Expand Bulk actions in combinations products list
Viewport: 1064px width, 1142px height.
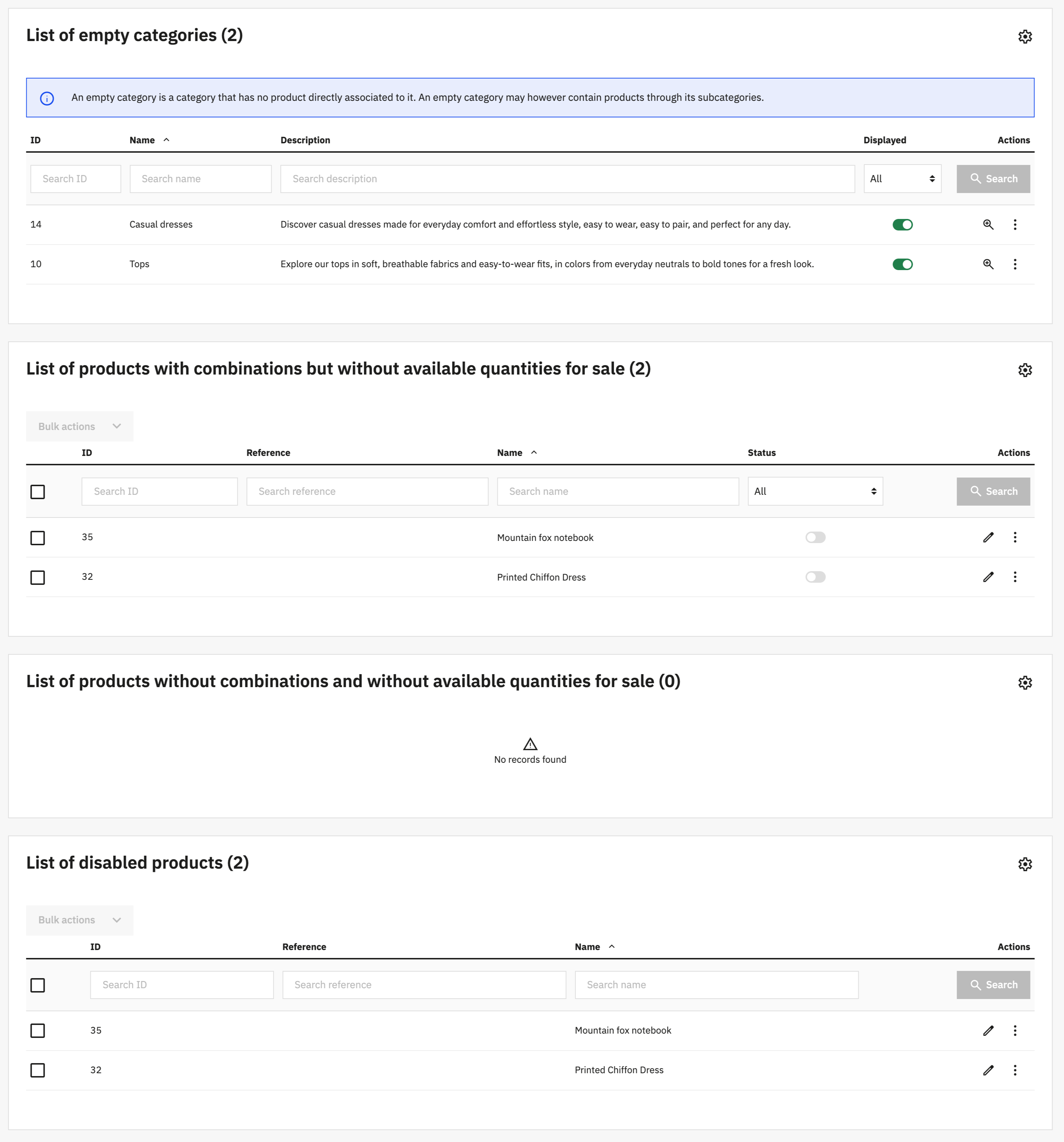pos(80,426)
